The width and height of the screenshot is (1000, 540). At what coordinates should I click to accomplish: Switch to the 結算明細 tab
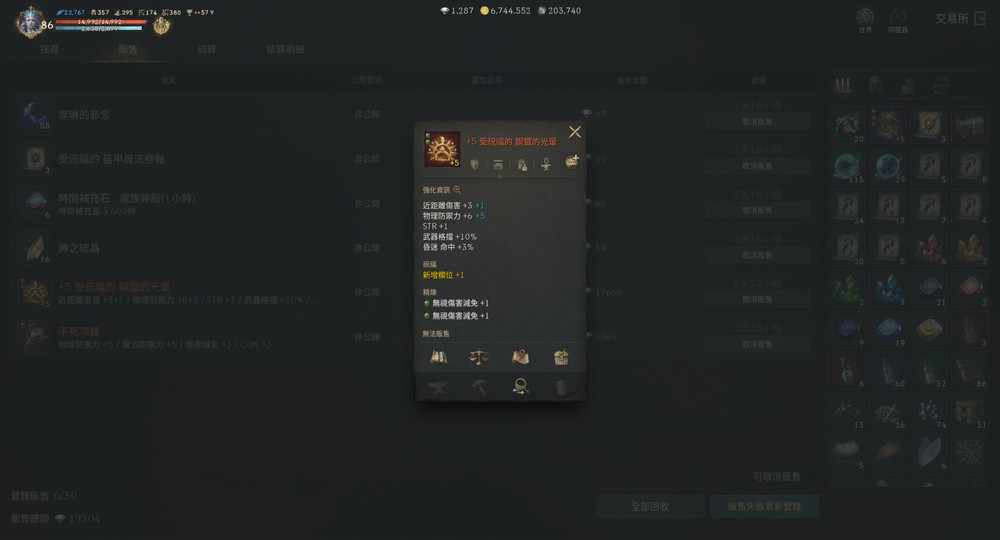285,49
